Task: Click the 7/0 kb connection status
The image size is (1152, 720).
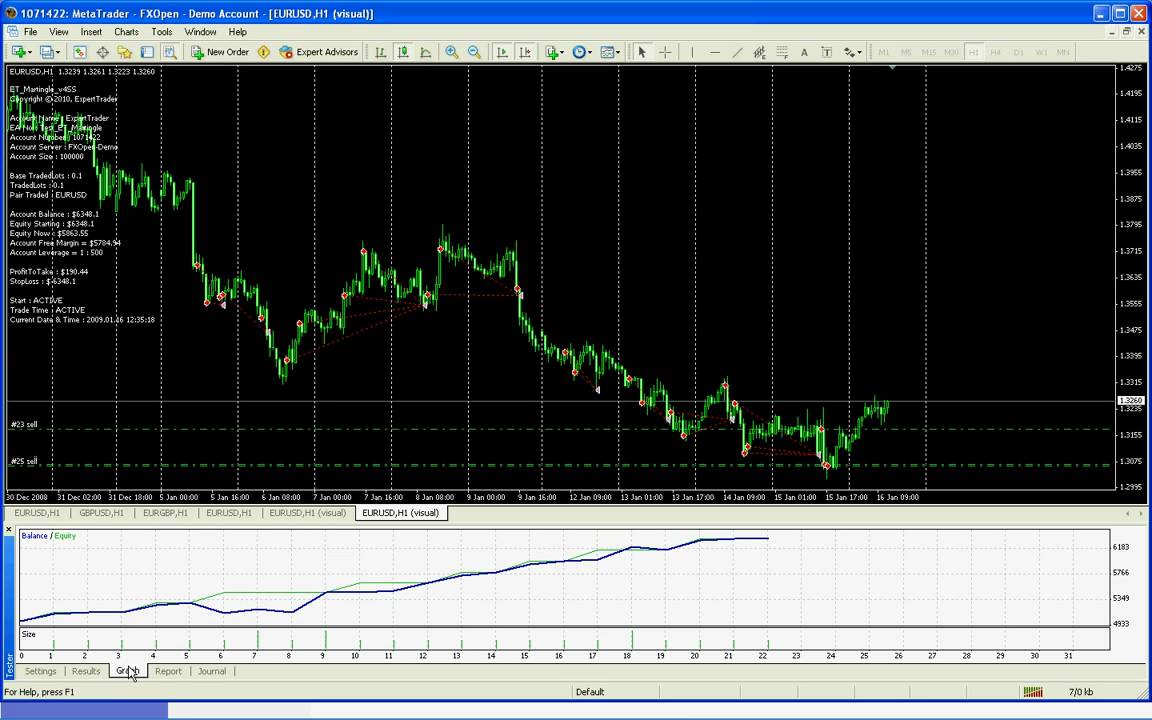Action: [x=1081, y=692]
